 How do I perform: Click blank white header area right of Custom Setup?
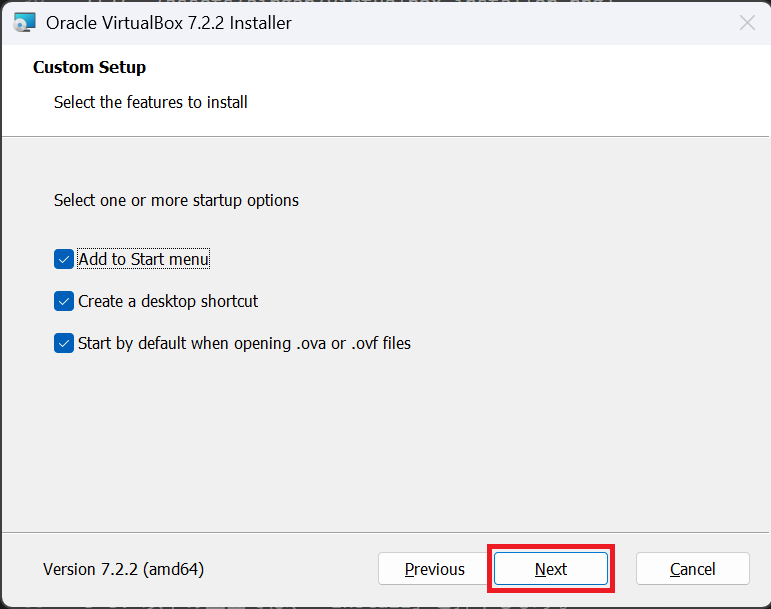coord(450,80)
